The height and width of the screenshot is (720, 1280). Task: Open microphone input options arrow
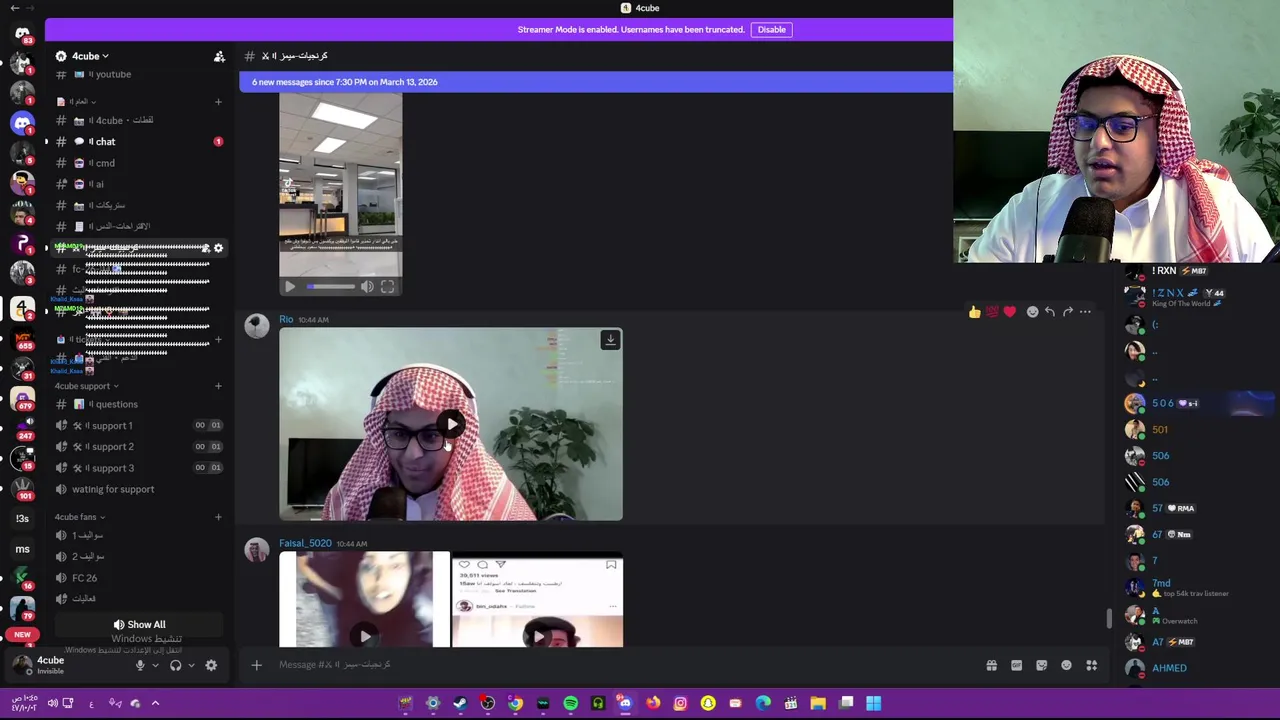click(x=155, y=666)
